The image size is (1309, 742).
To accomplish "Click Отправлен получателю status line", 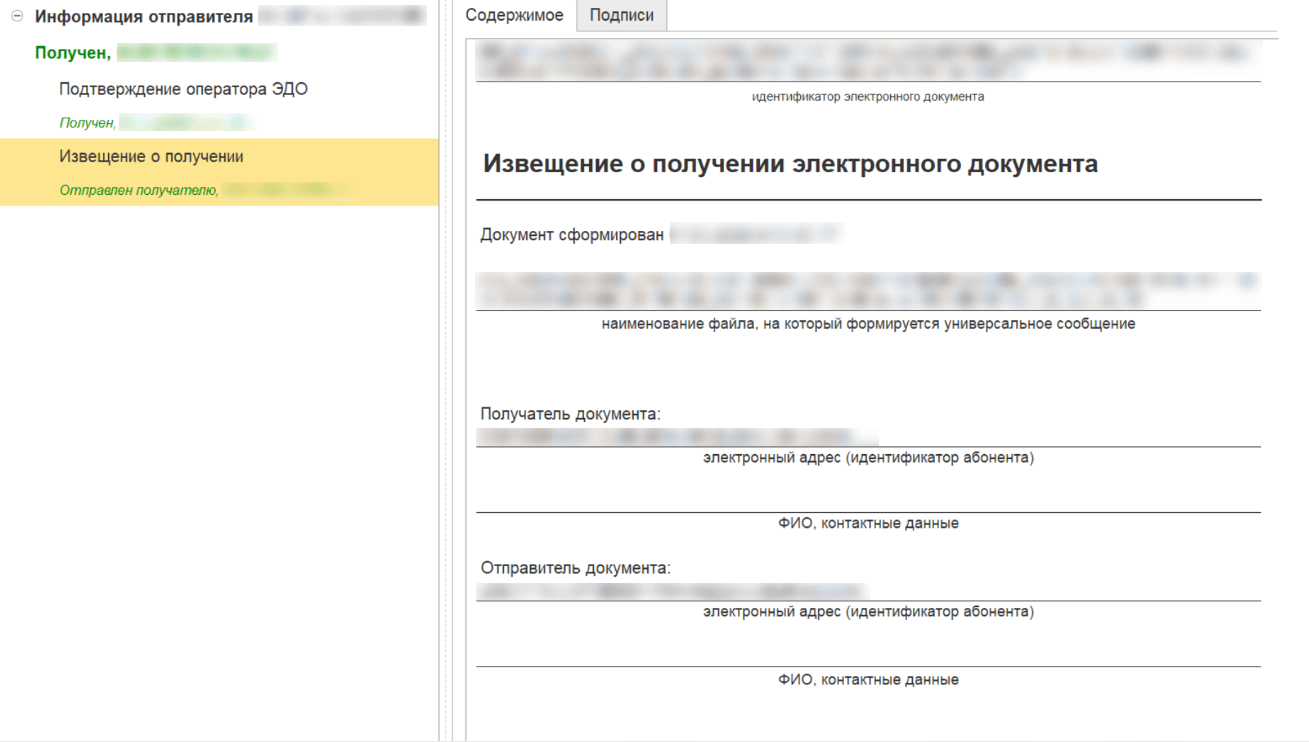I will coord(138,190).
